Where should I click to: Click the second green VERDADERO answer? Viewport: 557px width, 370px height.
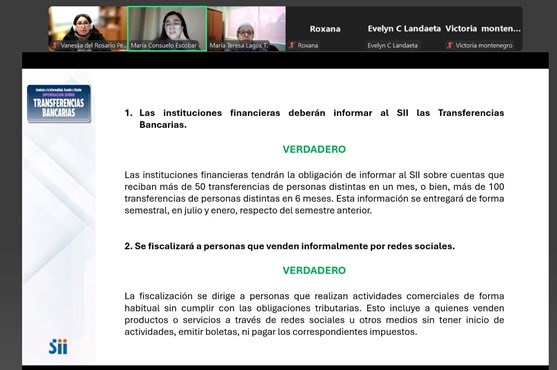click(314, 271)
